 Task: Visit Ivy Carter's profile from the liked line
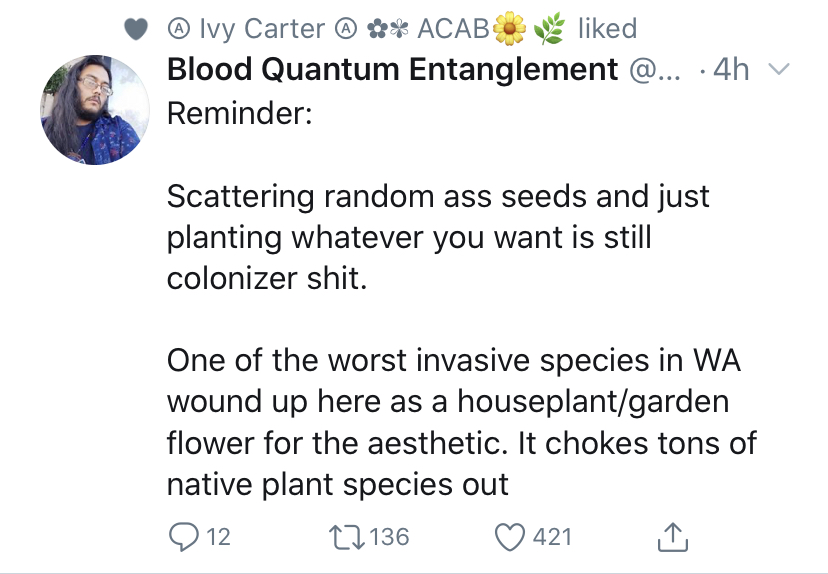point(262,29)
